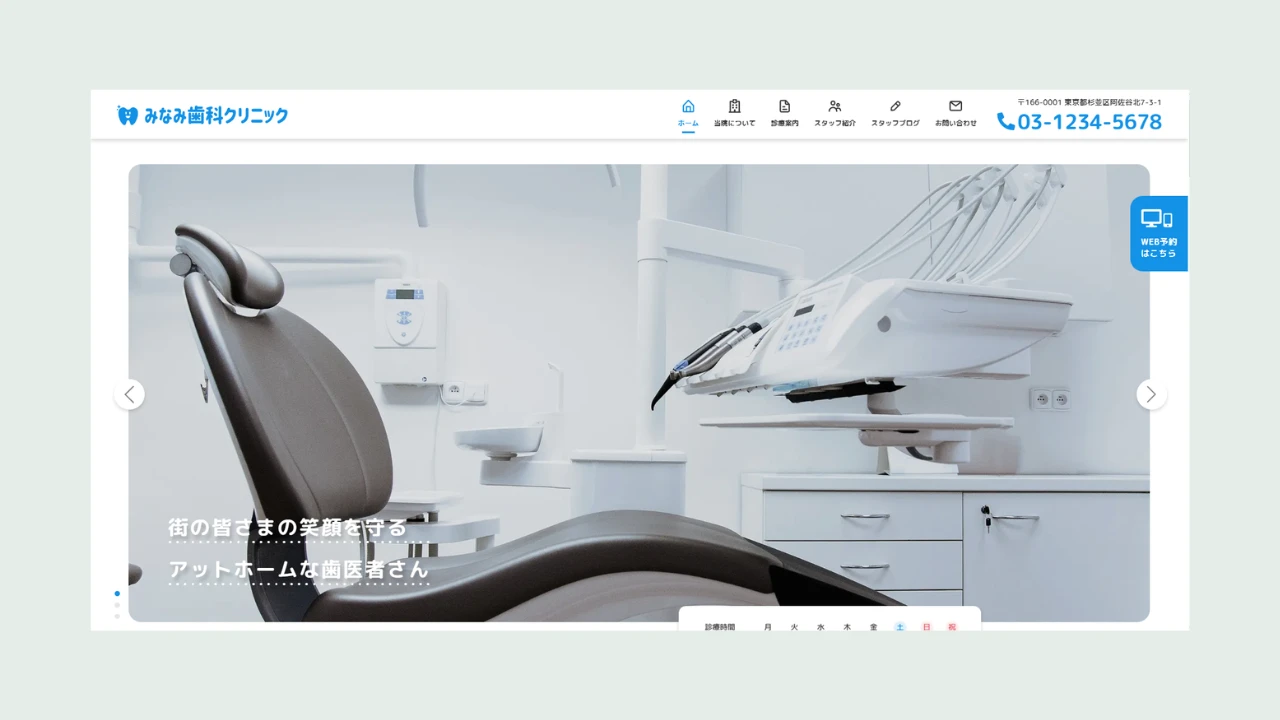Click the building icon for 当院について
1280x720 pixels.
[734, 106]
